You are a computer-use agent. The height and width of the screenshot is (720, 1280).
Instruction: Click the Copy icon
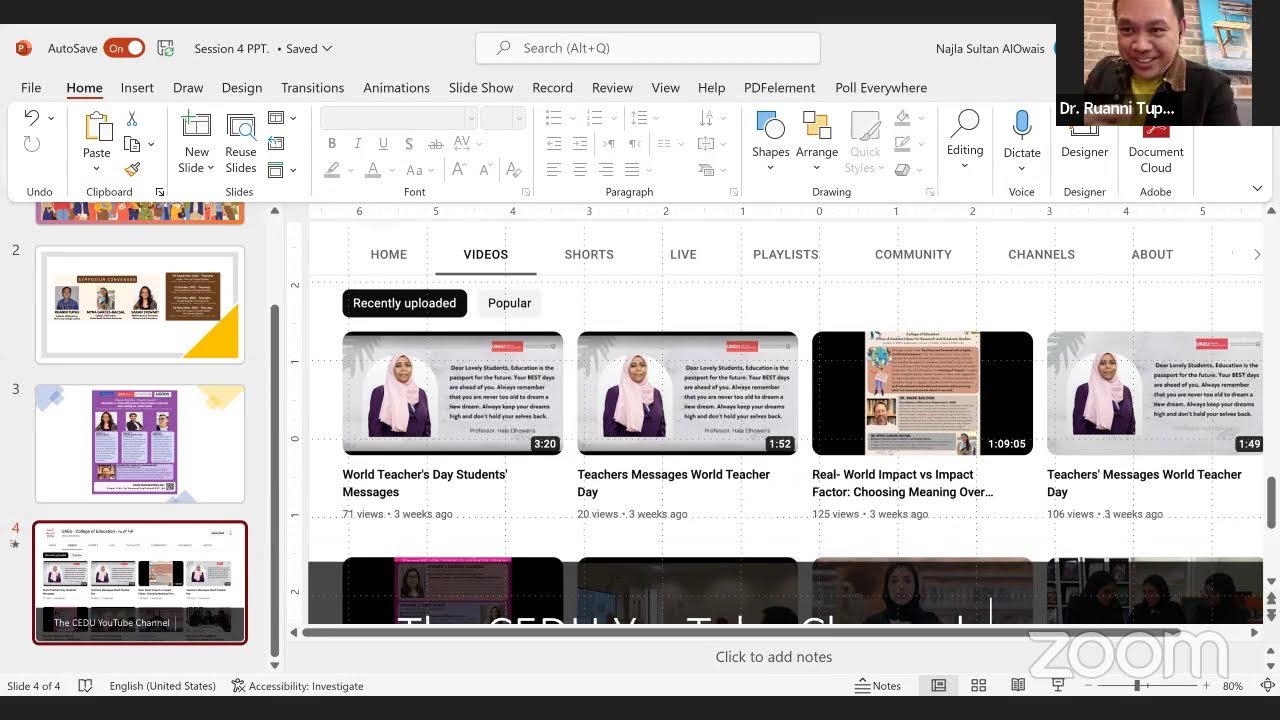131,144
